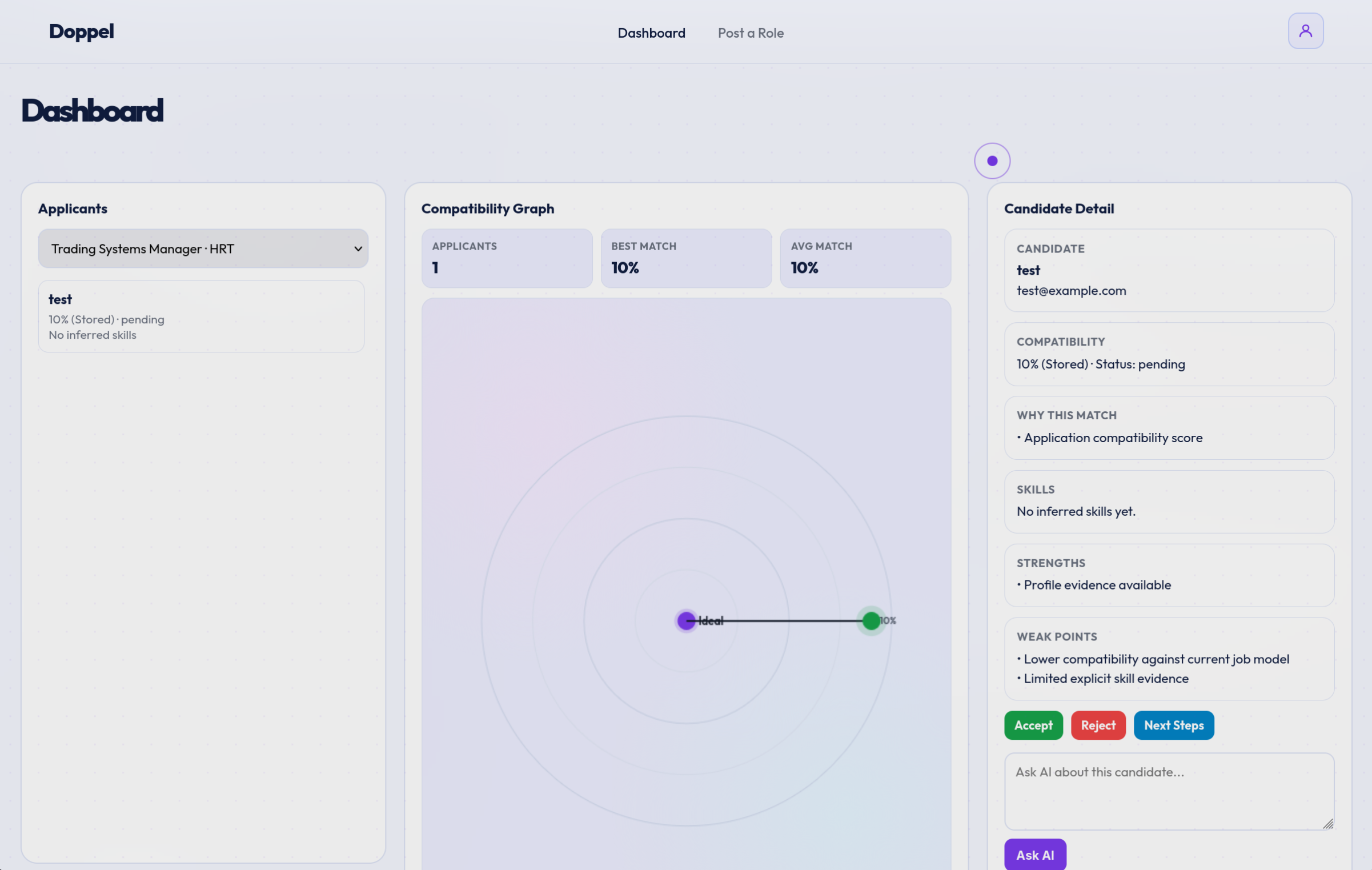
Task: Click the test@example.com email text
Action: tap(1071, 291)
